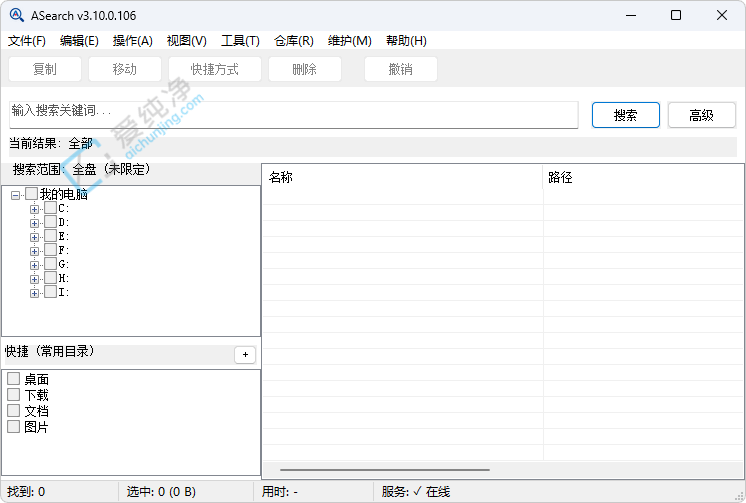Click the 选中: 0 (0 B) status entry
This screenshot has width=746, height=503.
[x=161, y=492]
